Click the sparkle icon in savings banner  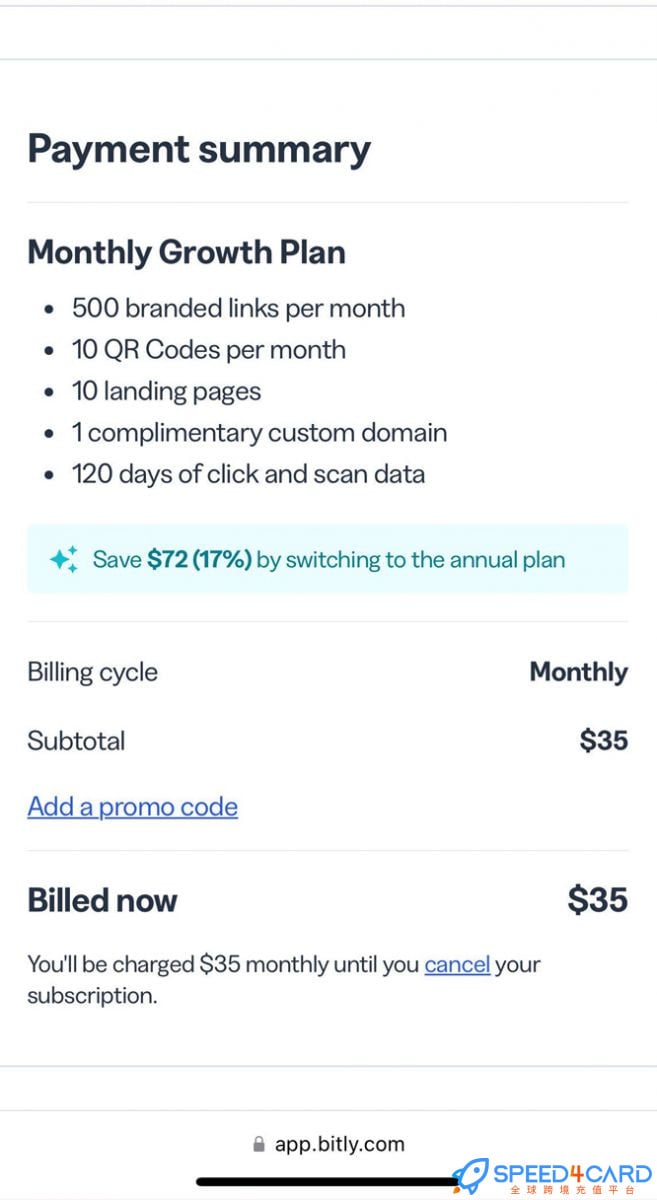click(64, 559)
